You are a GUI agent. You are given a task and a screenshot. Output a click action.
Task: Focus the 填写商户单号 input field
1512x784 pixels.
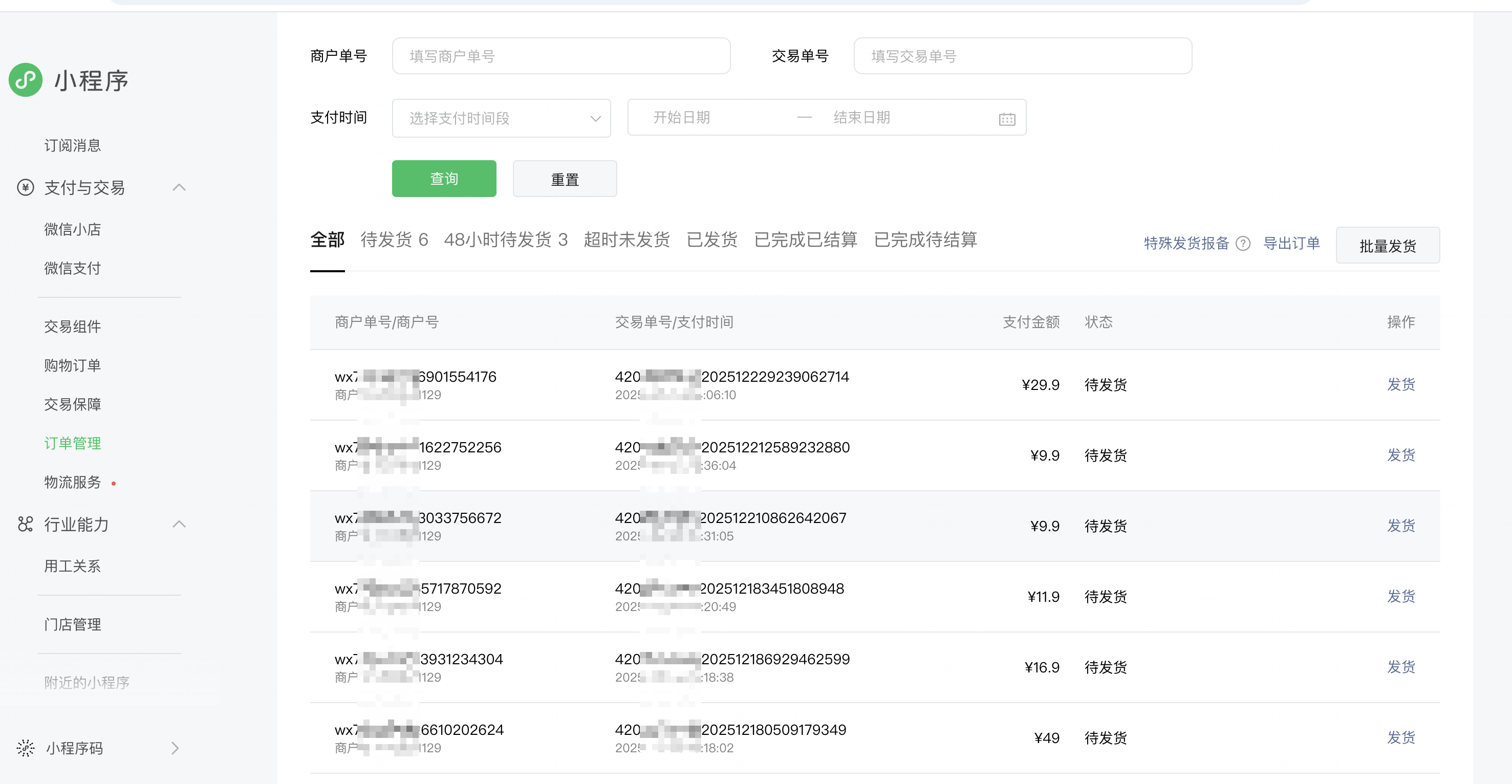(x=560, y=56)
